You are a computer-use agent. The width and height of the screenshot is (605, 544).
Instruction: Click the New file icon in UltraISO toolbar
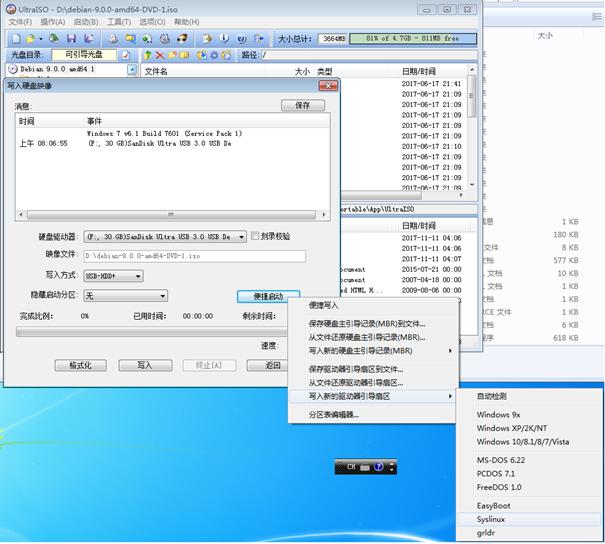pos(16,39)
